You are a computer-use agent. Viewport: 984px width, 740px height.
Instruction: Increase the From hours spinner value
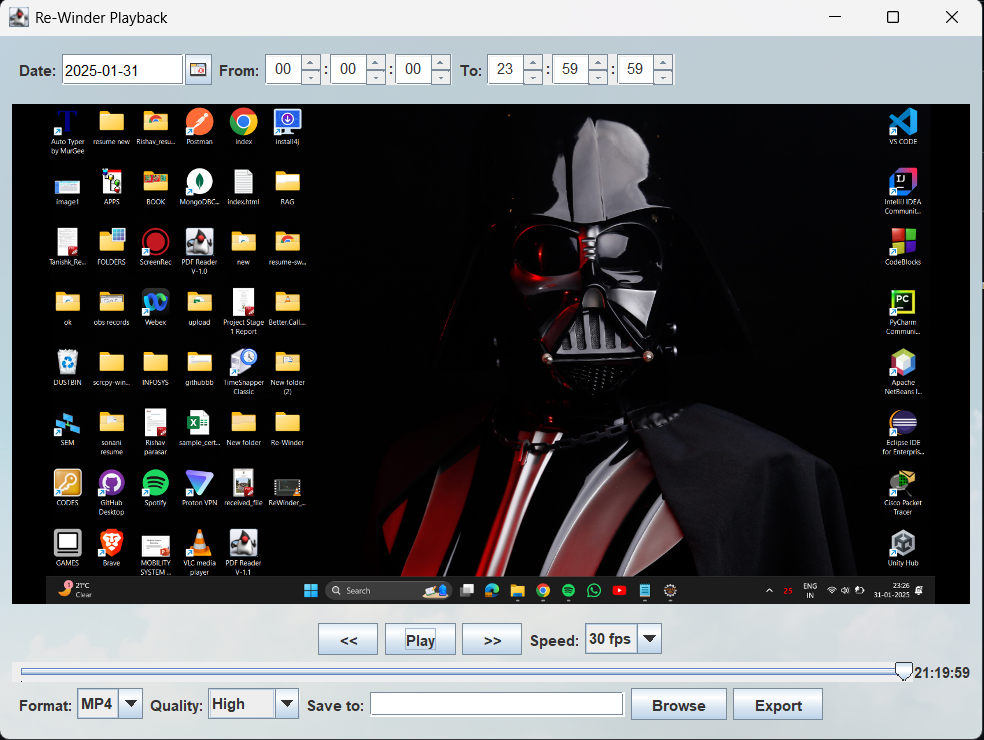click(x=310, y=63)
